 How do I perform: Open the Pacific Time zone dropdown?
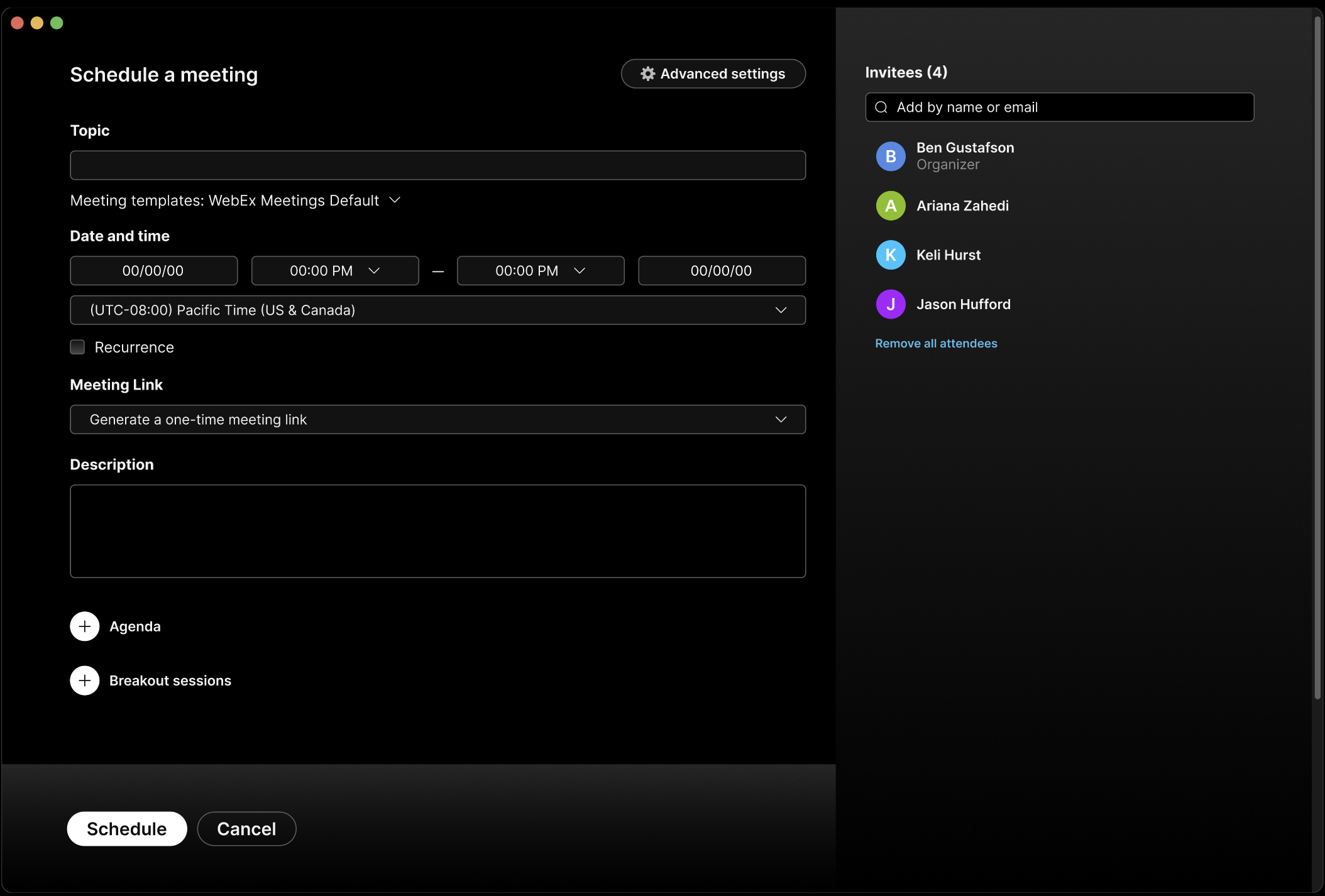point(781,310)
